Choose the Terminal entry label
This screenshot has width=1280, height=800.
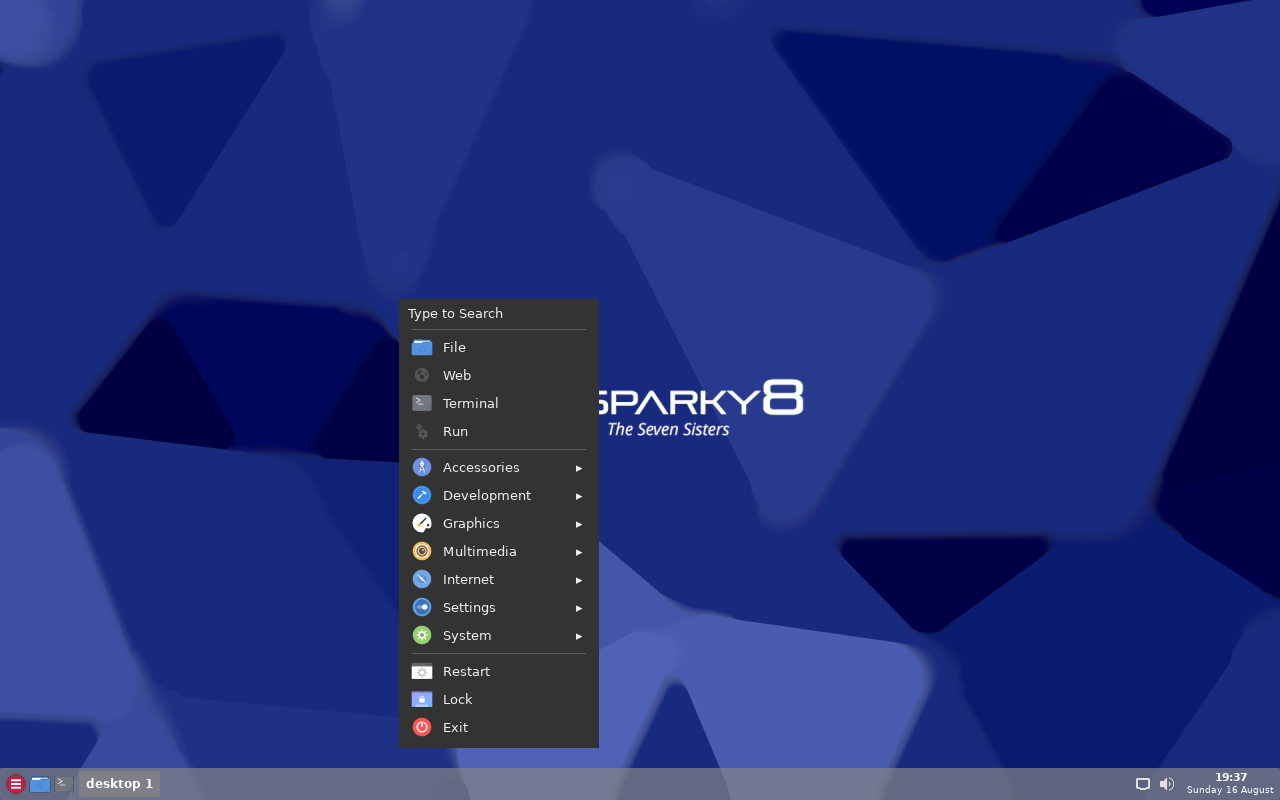tap(471, 403)
